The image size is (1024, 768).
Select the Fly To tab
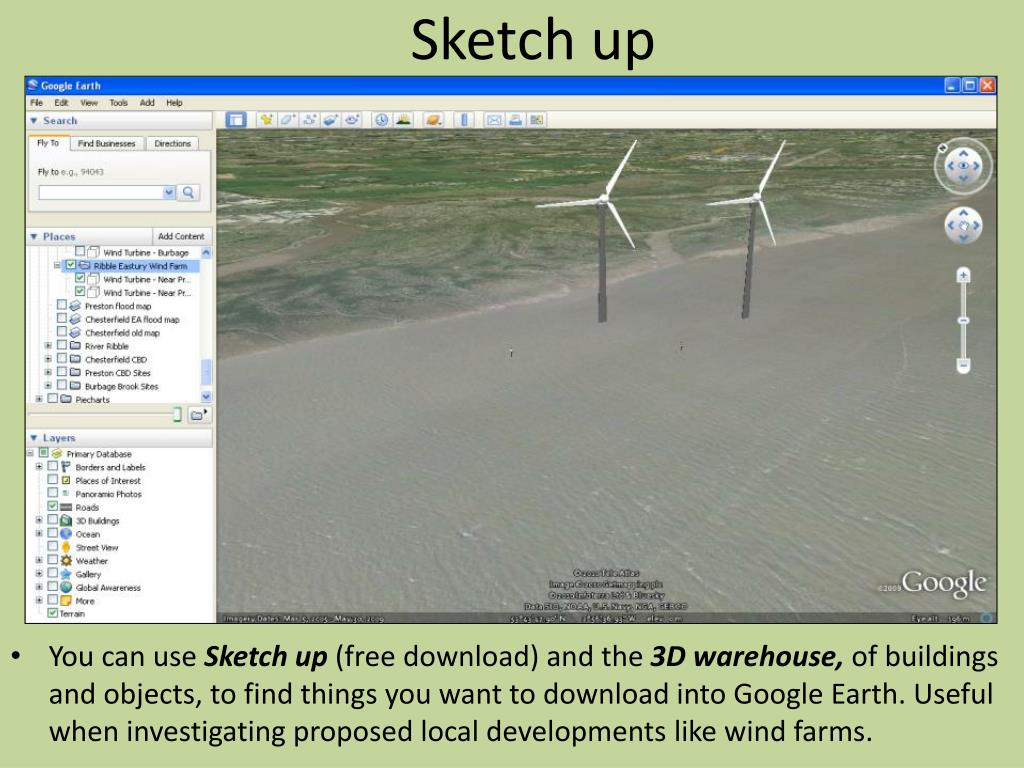click(x=48, y=143)
